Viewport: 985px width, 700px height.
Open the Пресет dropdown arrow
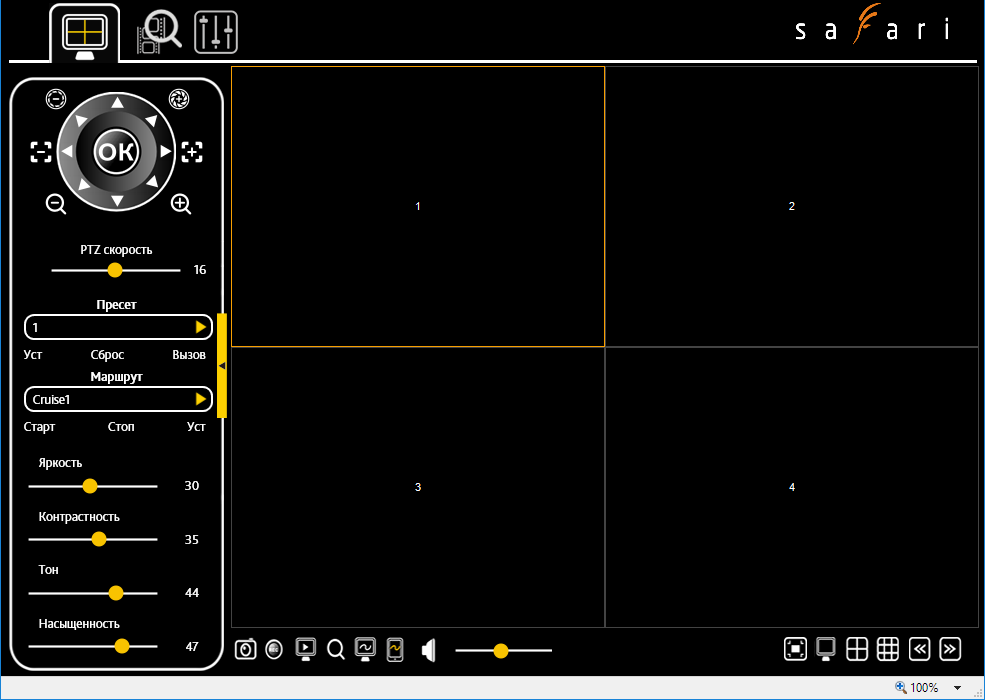point(201,327)
